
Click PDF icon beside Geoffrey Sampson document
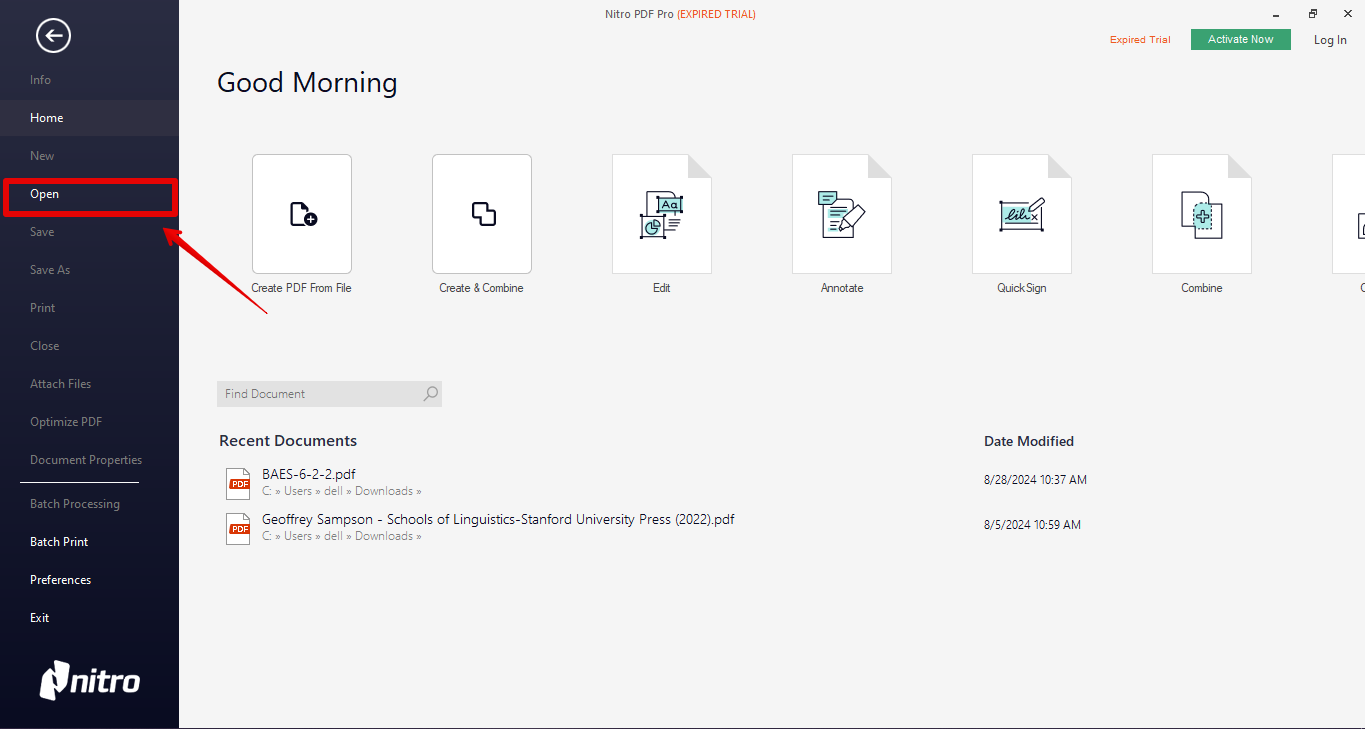pos(239,528)
